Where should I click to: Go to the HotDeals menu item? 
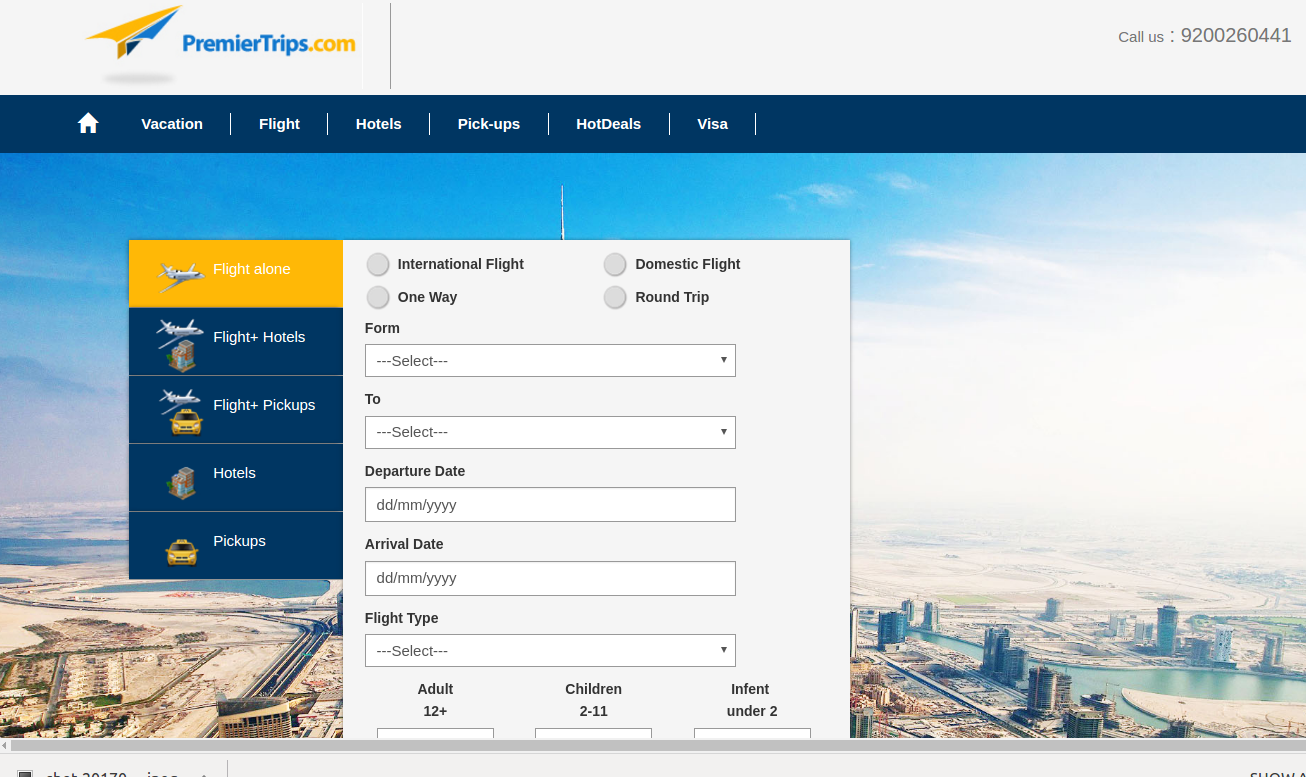pos(608,124)
